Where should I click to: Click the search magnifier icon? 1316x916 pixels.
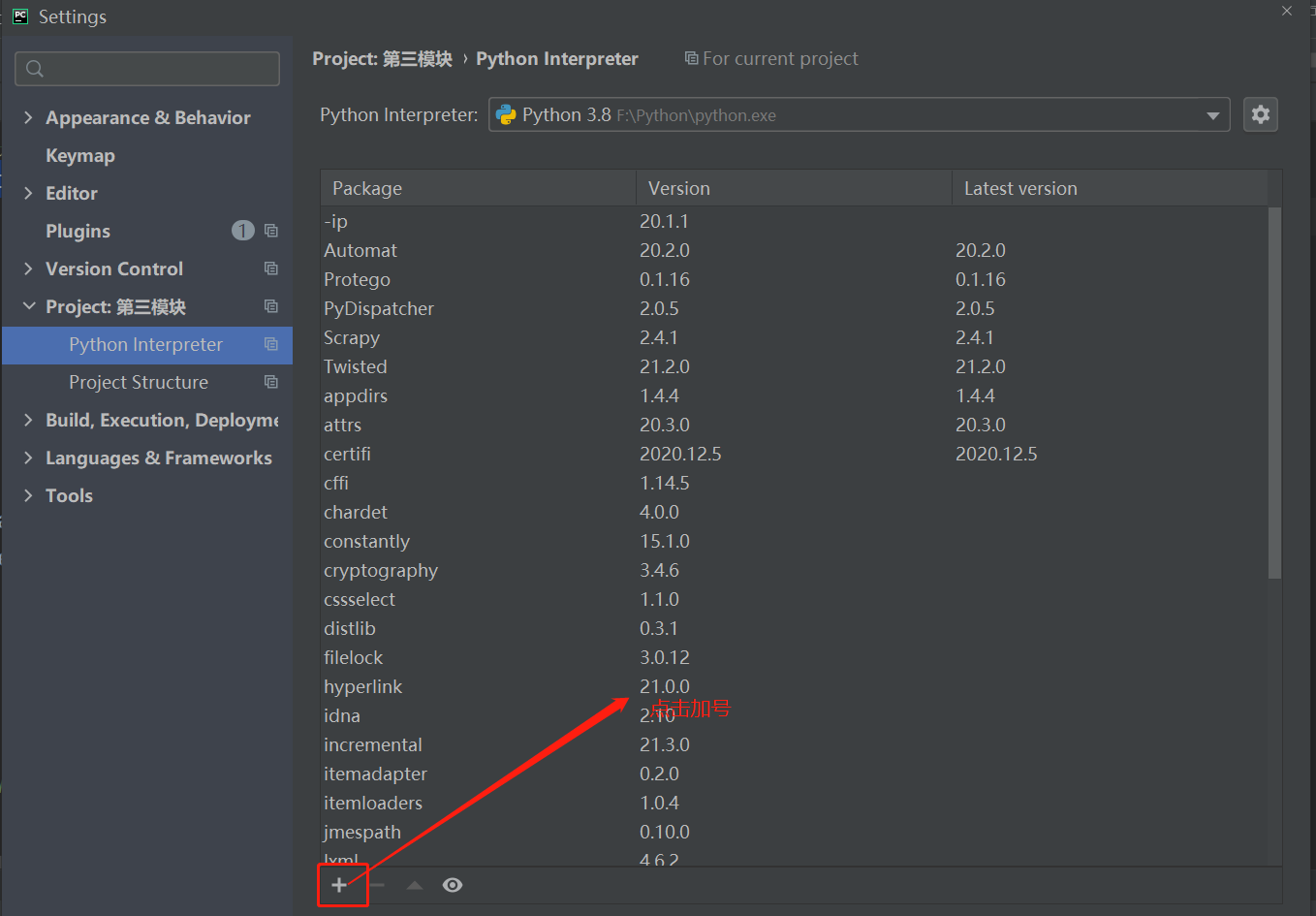pos(35,69)
